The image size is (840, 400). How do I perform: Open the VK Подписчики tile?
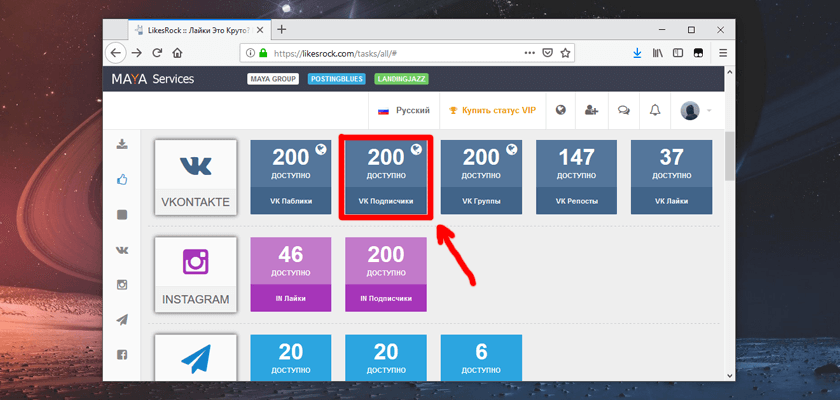pyautogui.click(x=386, y=177)
